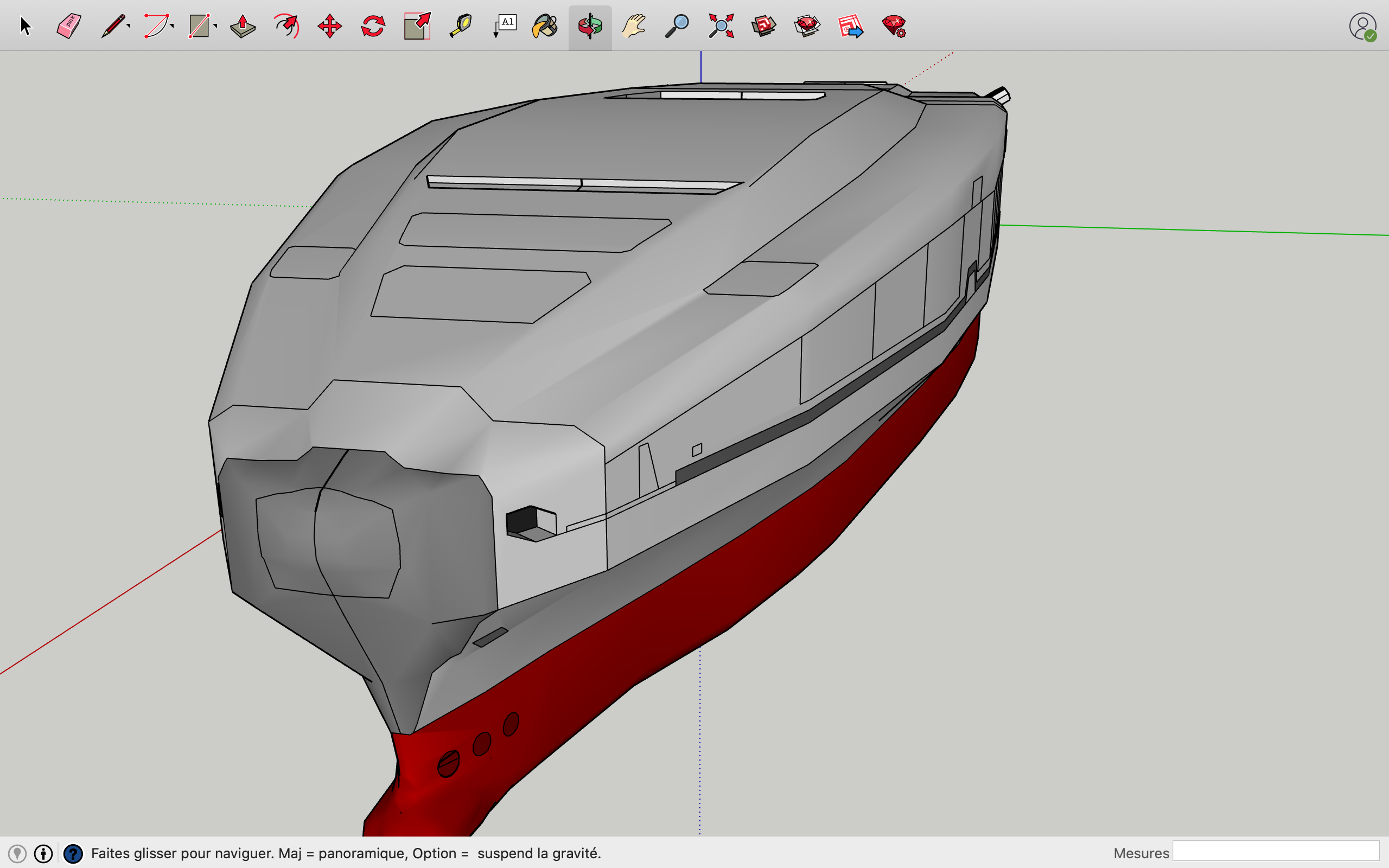Open the Extension Manager ruby icon
This screenshot has height=868, width=1389.
(894, 25)
